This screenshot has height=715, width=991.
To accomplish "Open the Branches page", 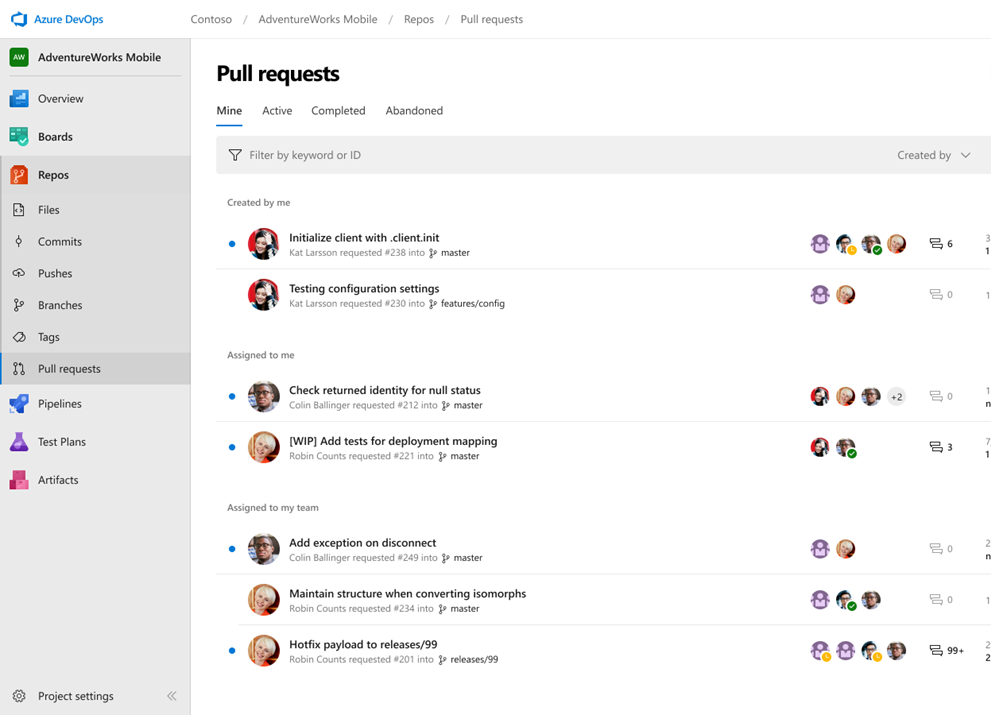I will point(62,304).
